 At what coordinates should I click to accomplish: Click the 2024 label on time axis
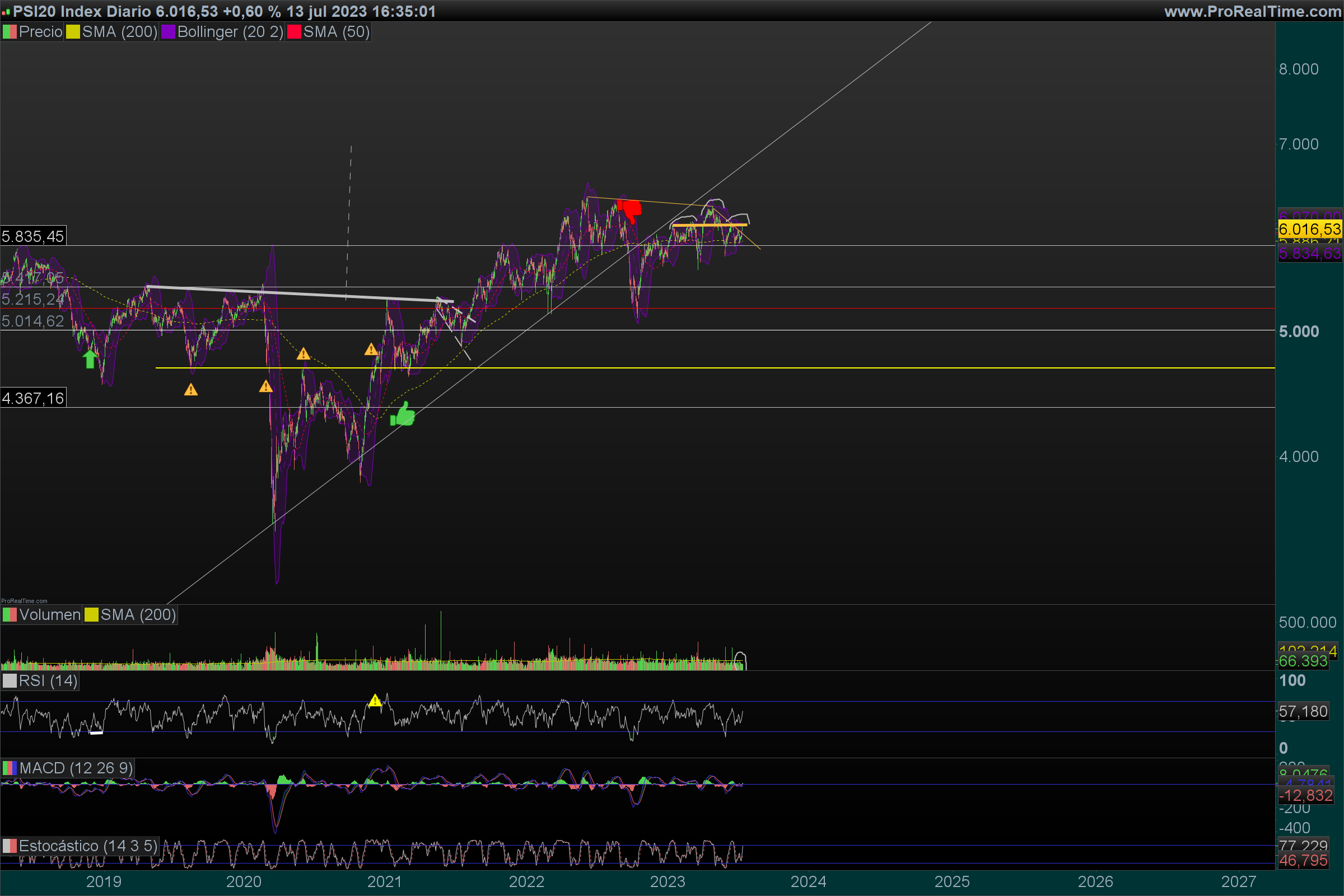point(808,881)
